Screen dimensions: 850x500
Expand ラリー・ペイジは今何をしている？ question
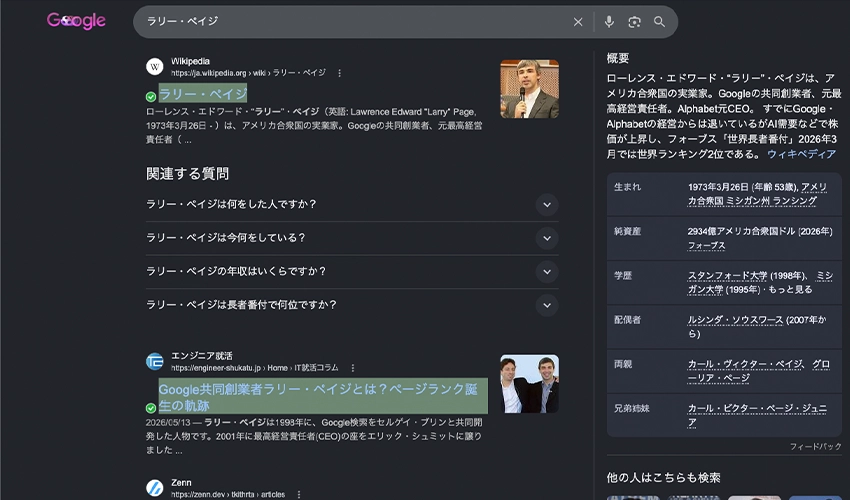pyautogui.click(x=352, y=238)
